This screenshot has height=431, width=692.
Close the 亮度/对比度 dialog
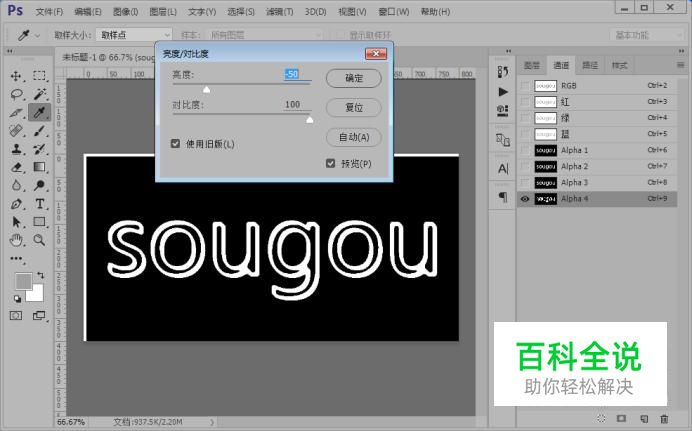(x=376, y=54)
